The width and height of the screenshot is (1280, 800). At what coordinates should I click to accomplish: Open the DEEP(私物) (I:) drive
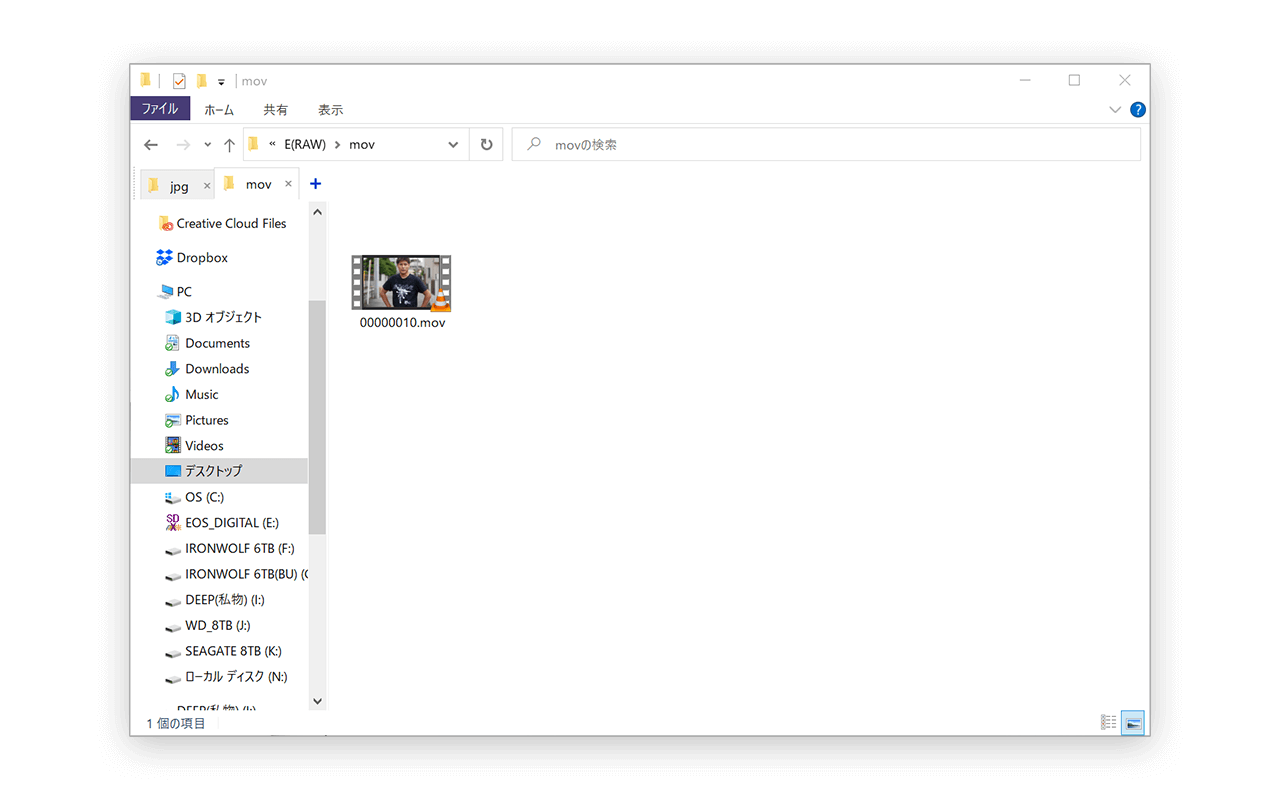[224, 600]
